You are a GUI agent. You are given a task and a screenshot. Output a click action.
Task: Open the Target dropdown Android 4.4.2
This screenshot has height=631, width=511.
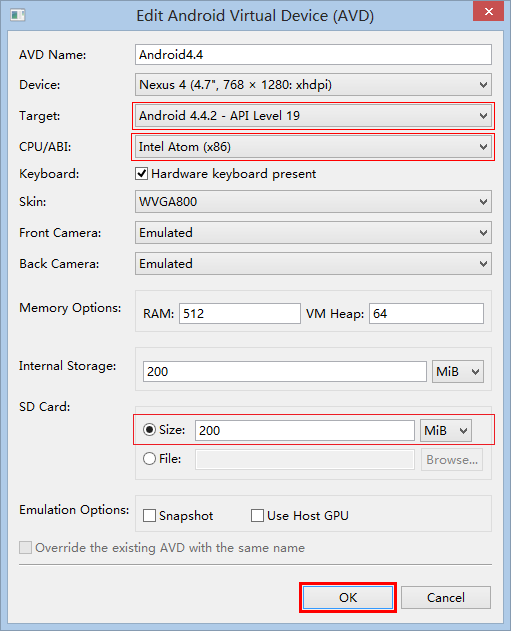(x=313, y=115)
